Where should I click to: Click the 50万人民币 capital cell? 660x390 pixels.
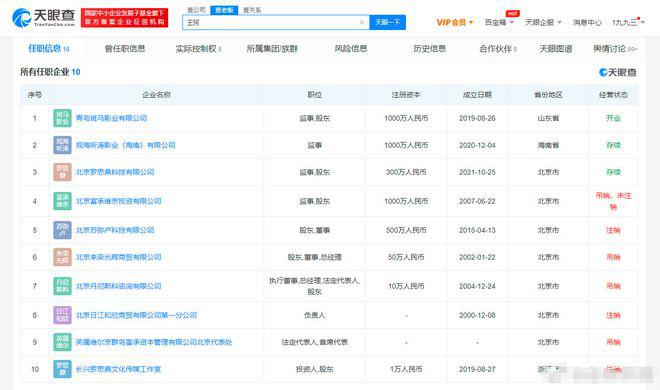click(406, 257)
